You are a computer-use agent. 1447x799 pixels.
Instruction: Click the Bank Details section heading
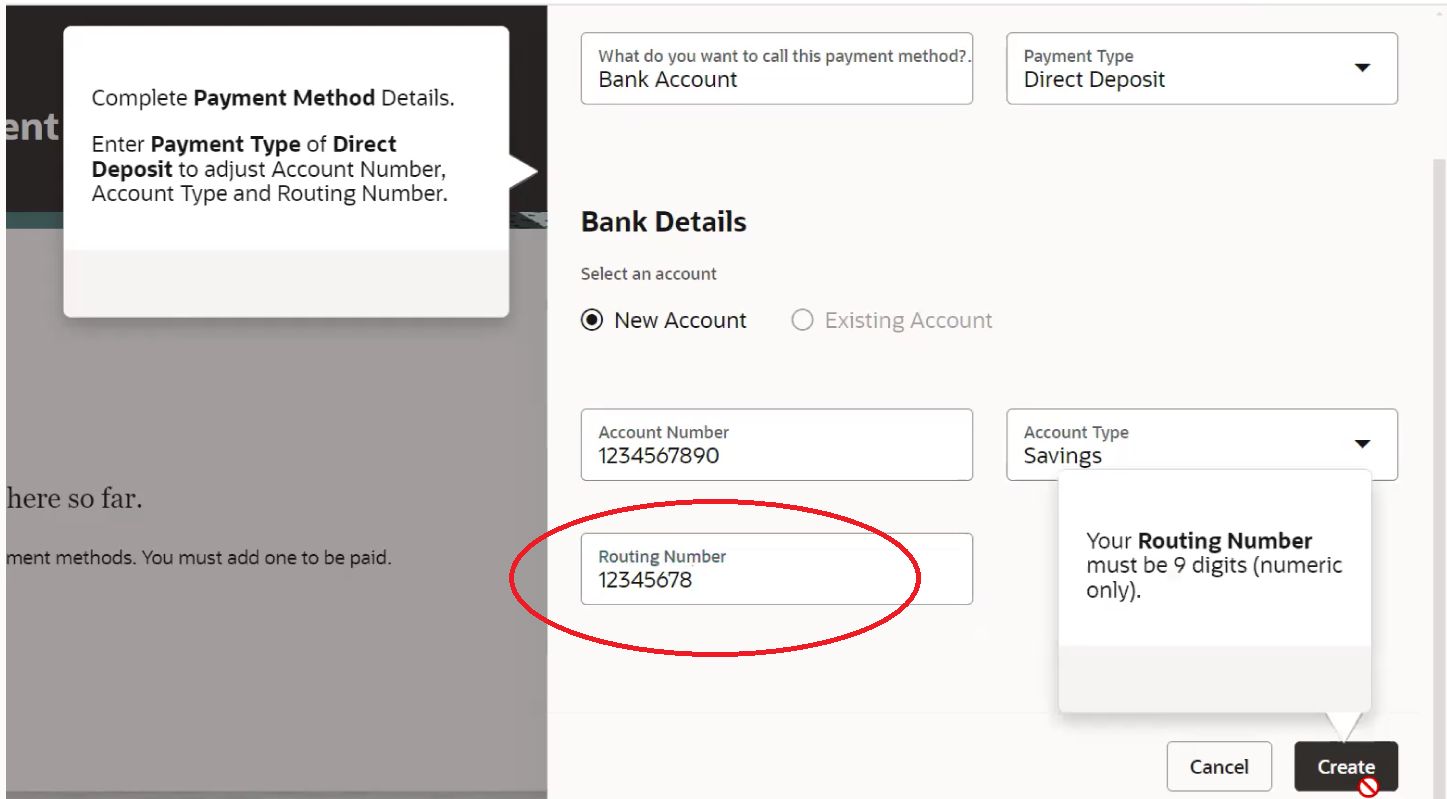point(663,222)
